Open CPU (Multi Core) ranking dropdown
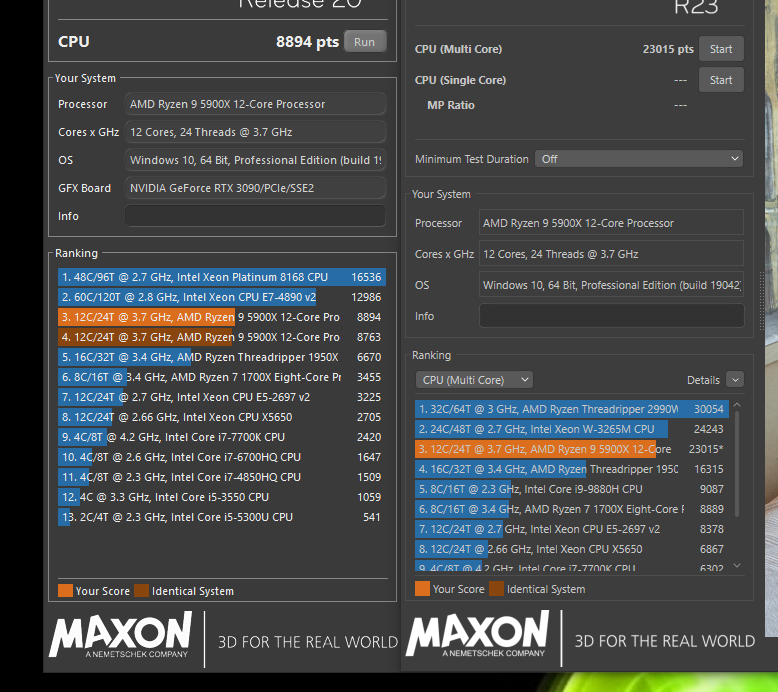Viewport: 778px width, 692px height. (x=474, y=380)
